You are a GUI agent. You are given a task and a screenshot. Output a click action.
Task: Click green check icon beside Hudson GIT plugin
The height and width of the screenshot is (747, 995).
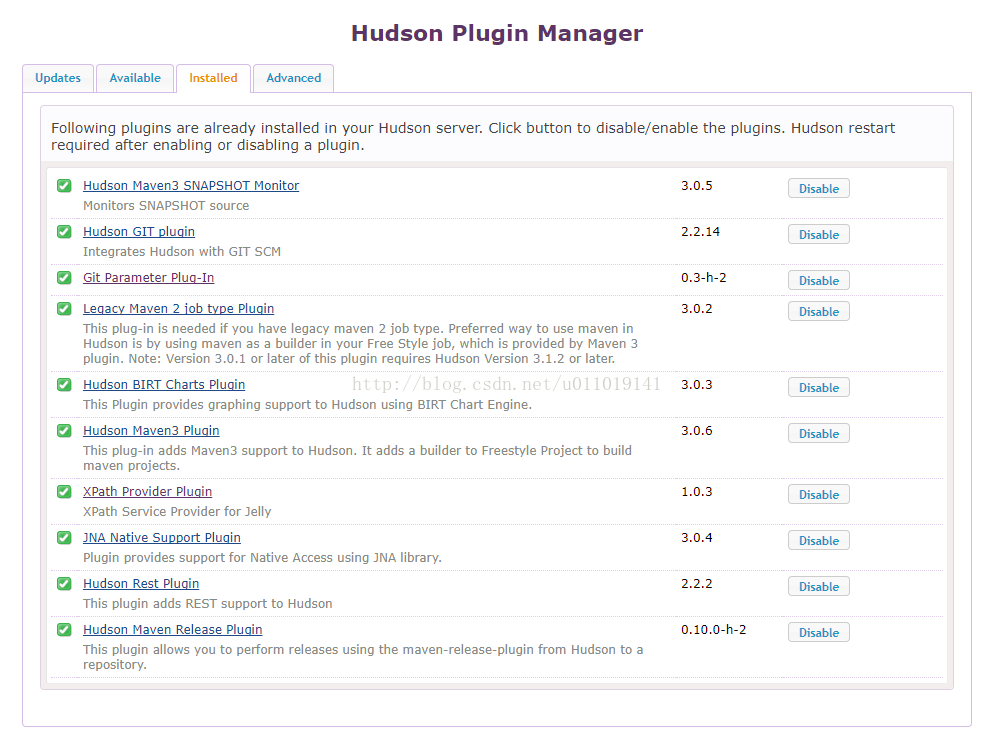pyautogui.click(x=64, y=232)
